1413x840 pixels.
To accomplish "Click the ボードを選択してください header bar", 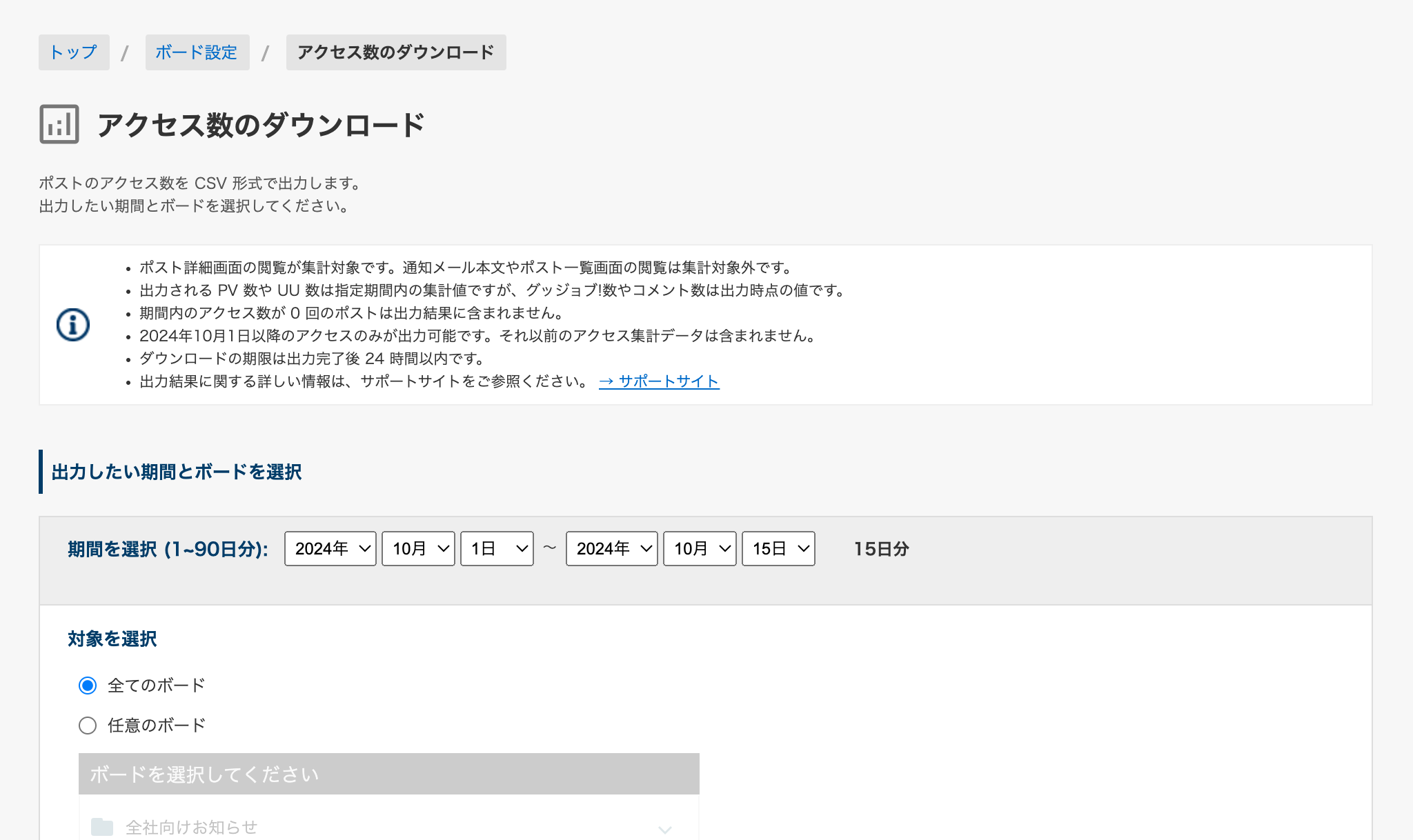I will point(389,774).
